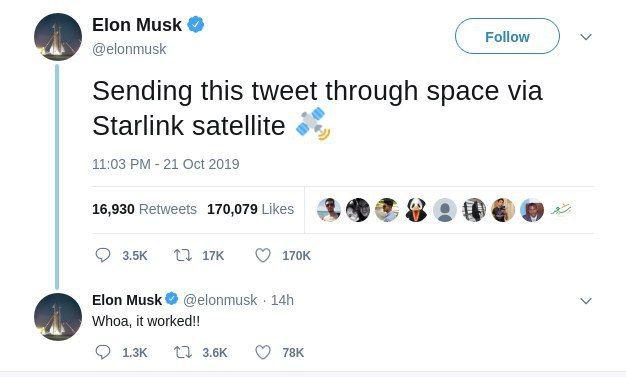Open the @elonmusk handle in header
The width and height of the screenshot is (626, 377).
point(129,49)
